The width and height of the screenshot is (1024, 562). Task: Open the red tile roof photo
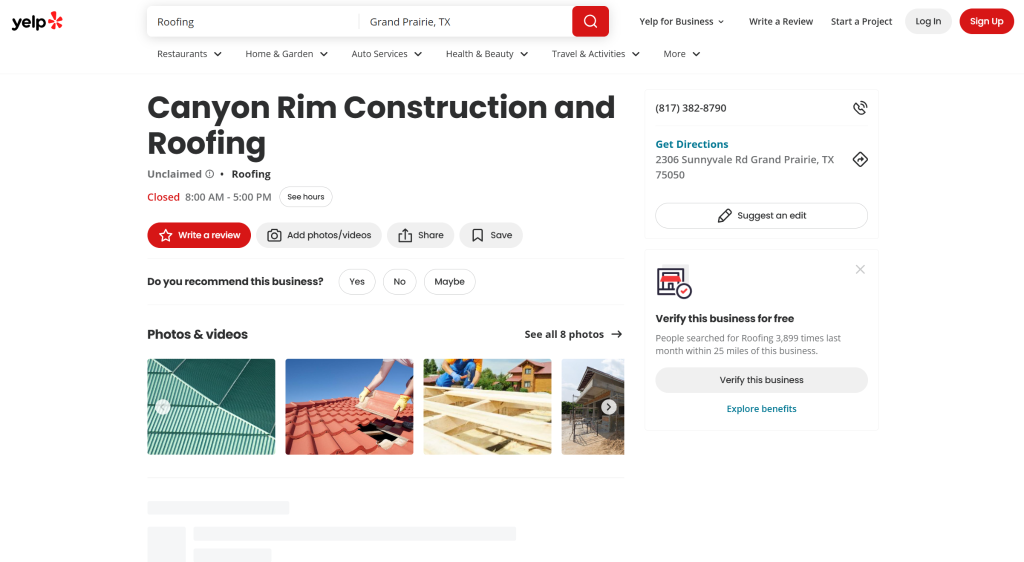[349, 407]
